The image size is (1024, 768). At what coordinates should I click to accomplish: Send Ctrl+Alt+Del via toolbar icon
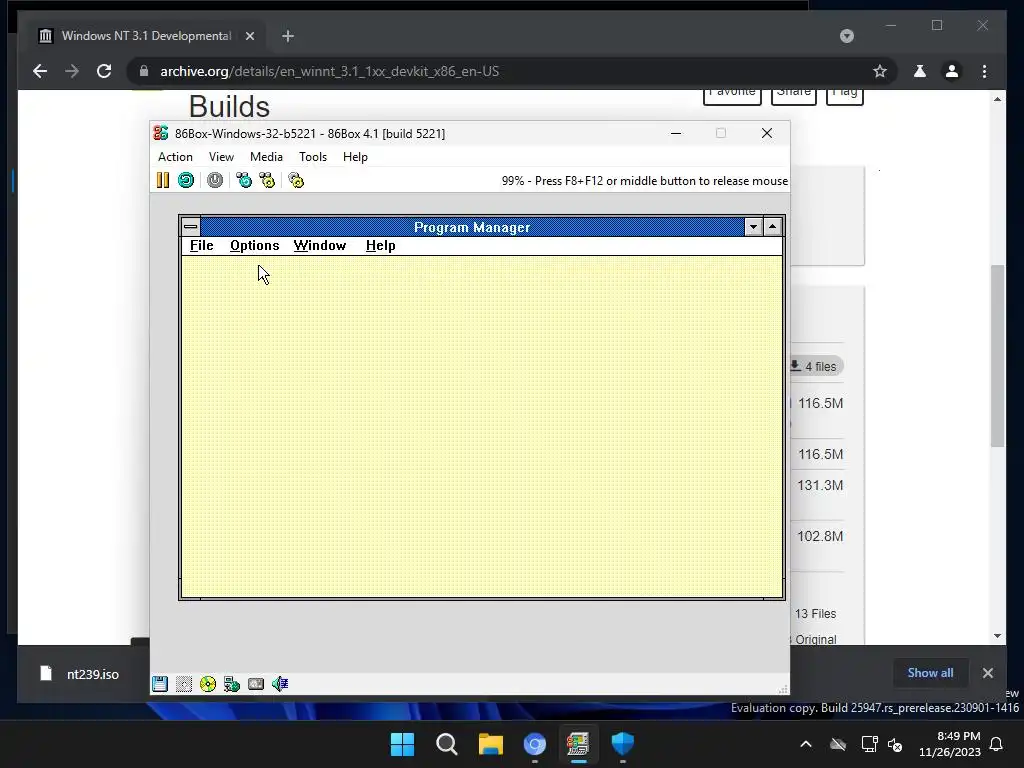point(244,180)
